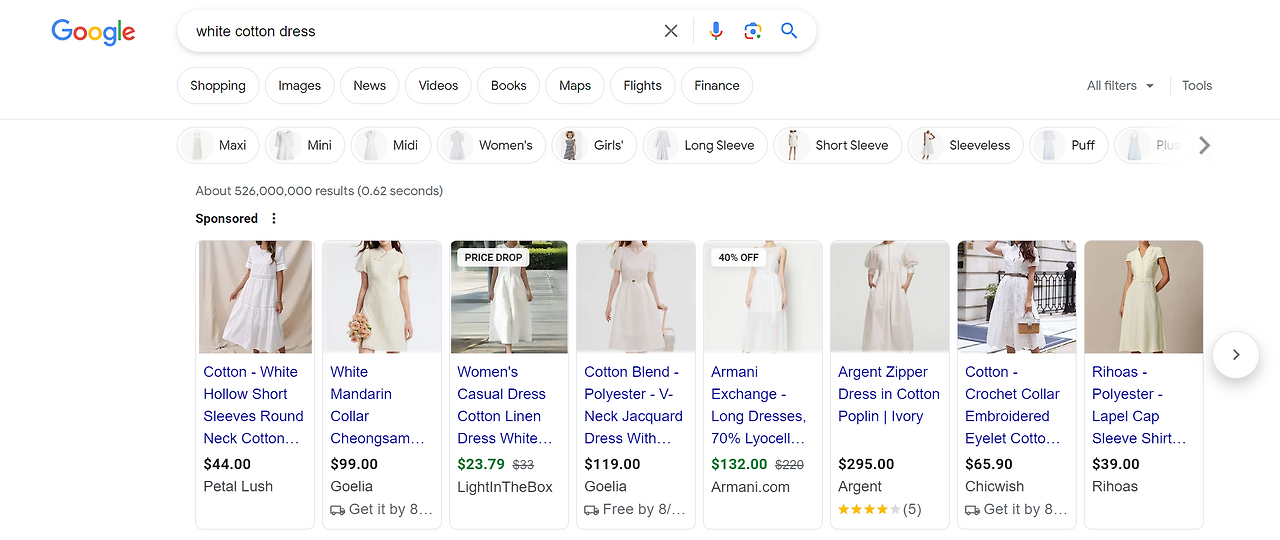Click the Petal Lush white dress photo
Screen dimensions: 1280x540
(255, 297)
